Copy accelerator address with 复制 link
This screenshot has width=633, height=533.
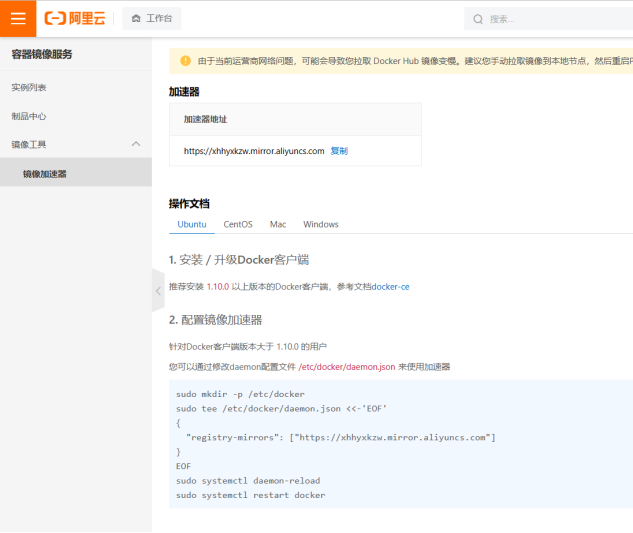pos(339,151)
